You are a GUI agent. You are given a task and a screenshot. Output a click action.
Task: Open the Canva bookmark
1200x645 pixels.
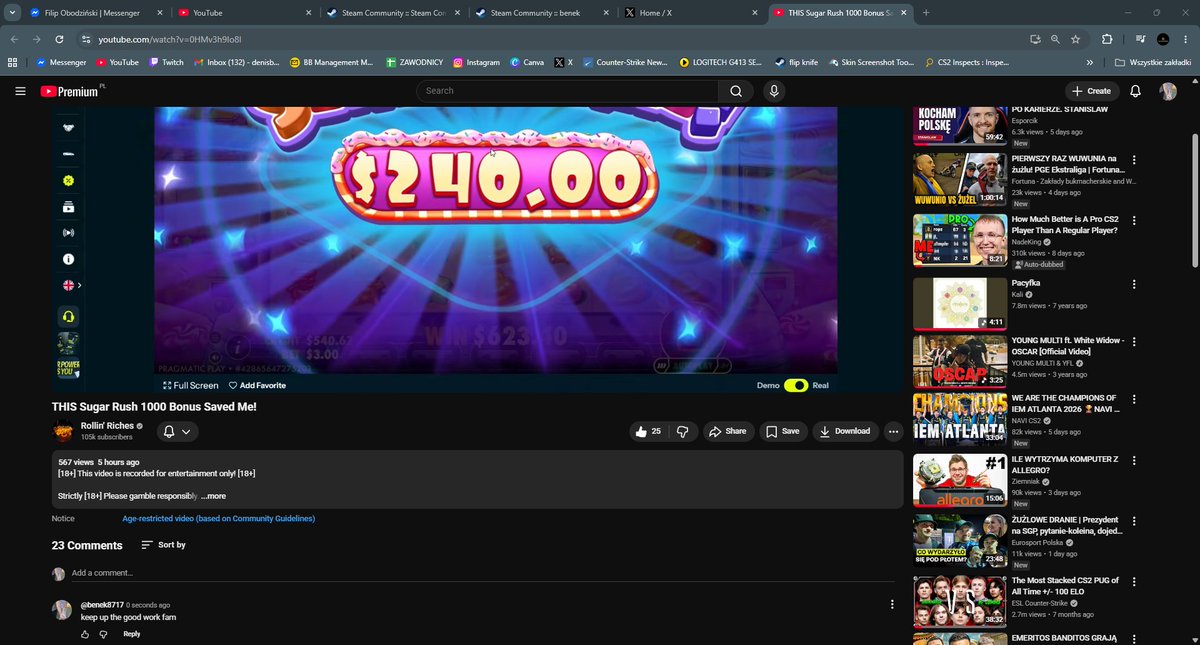527,62
